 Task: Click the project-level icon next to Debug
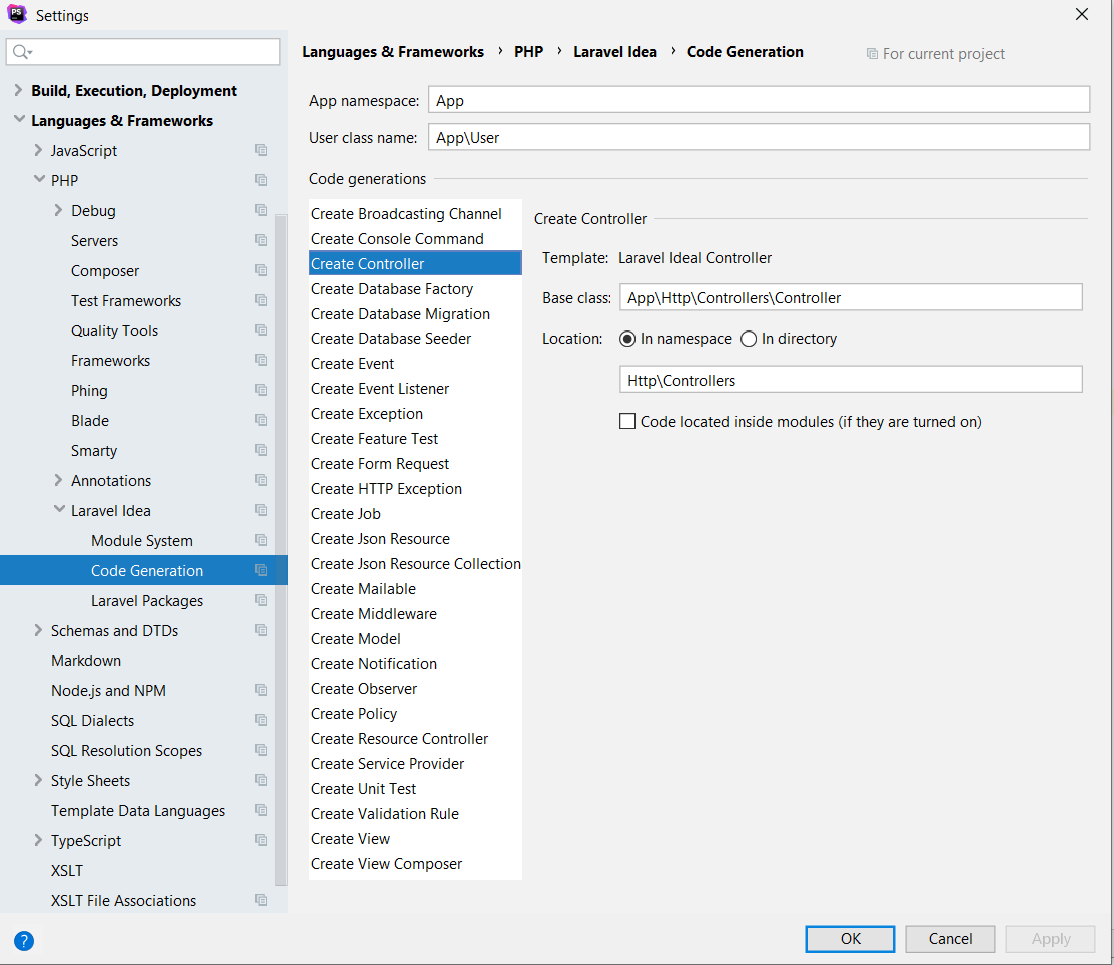pos(261,210)
